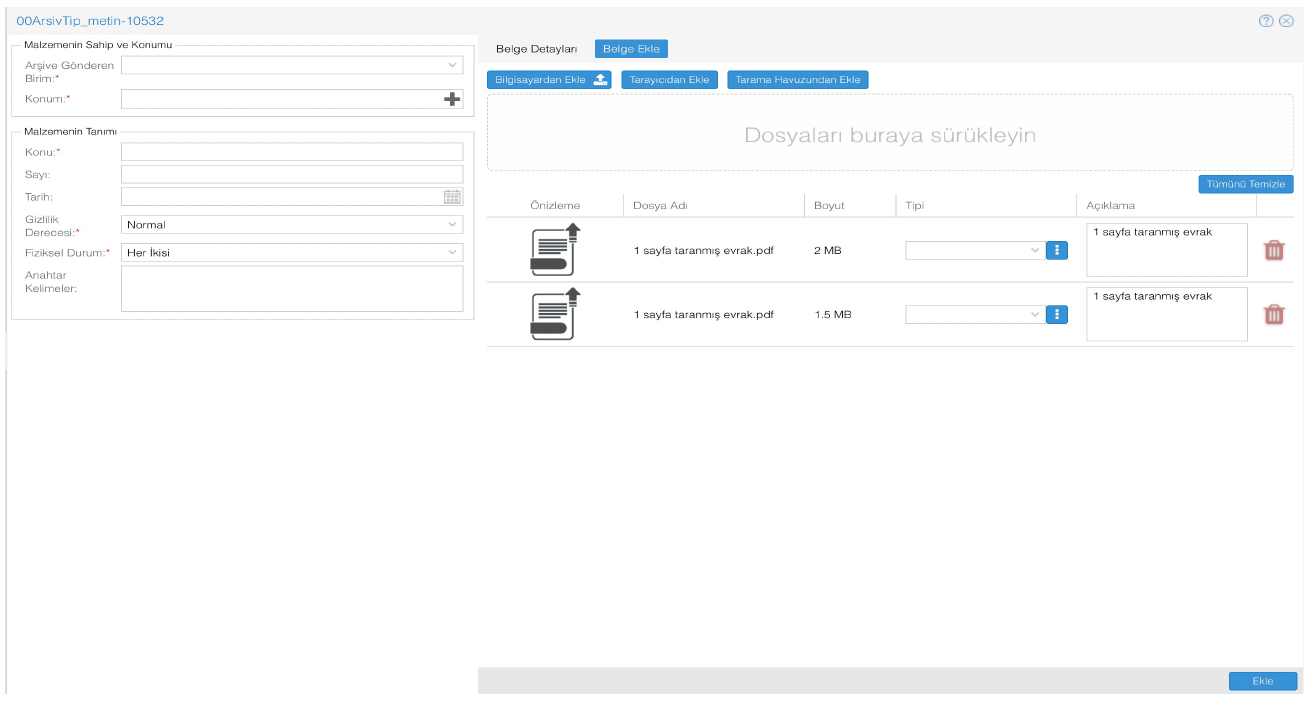Click preview thumbnail of the first document
Viewport: 1310px width, 704px height.
554,249
